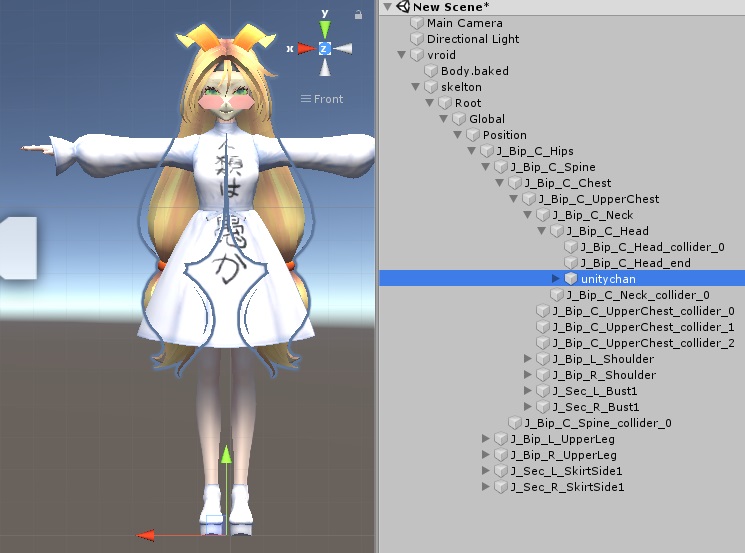Collapse the J_Bip_C_UpperChest arrow
Screen dimensions: 745x553
coord(514,199)
